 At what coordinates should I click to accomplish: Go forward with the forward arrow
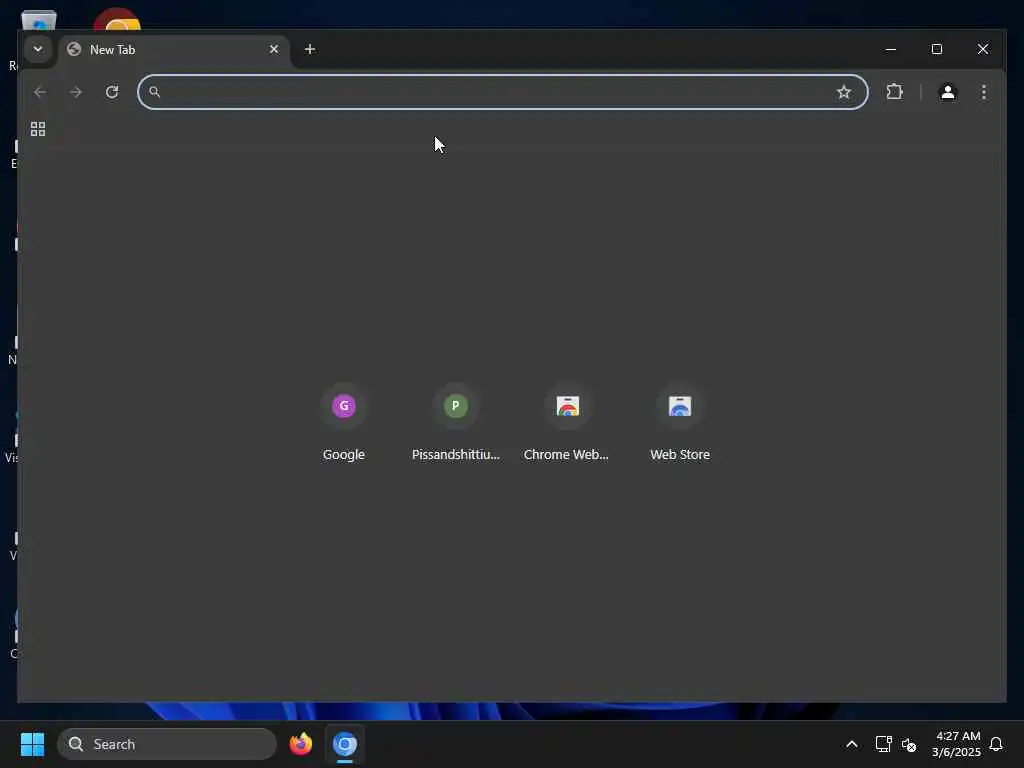click(76, 92)
